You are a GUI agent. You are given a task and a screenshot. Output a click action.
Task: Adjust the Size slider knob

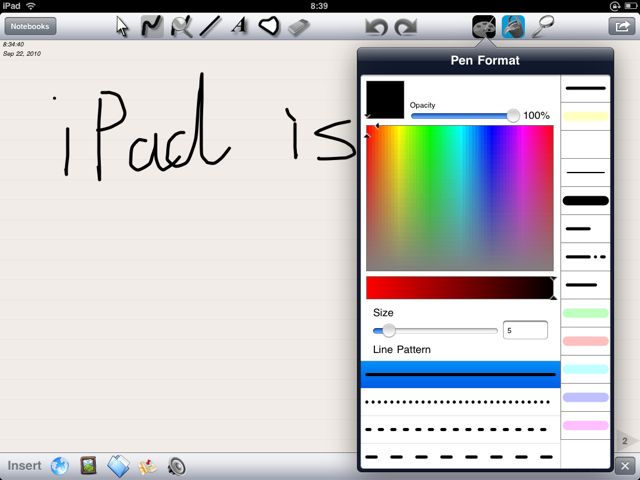pyautogui.click(x=389, y=330)
